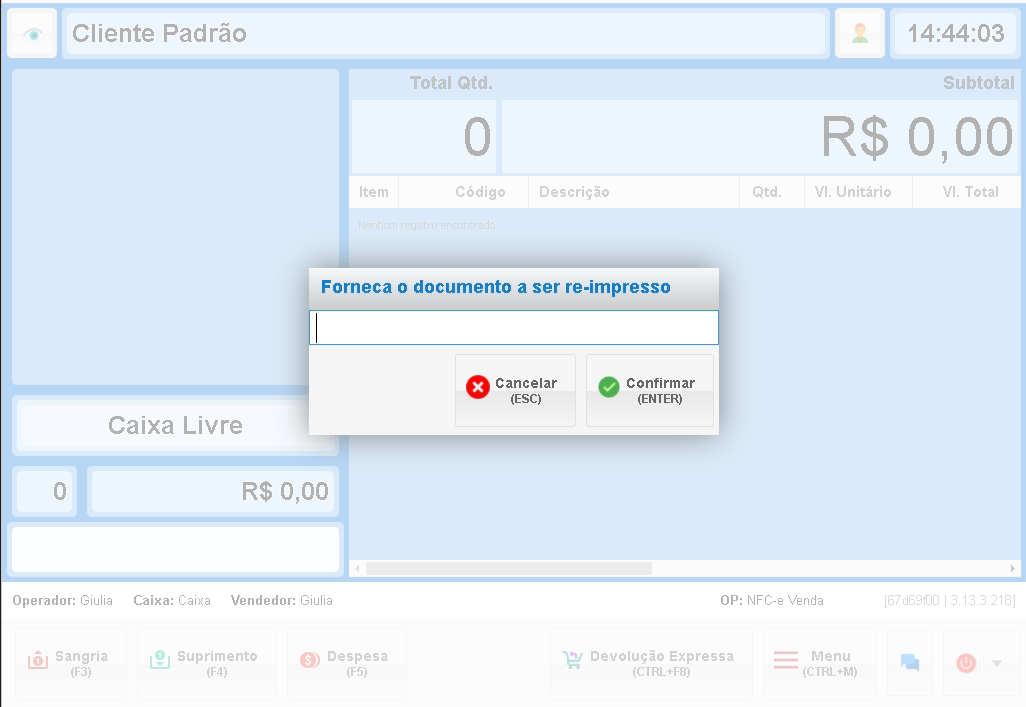Sort by Código column header

pyautogui.click(x=463, y=192)
